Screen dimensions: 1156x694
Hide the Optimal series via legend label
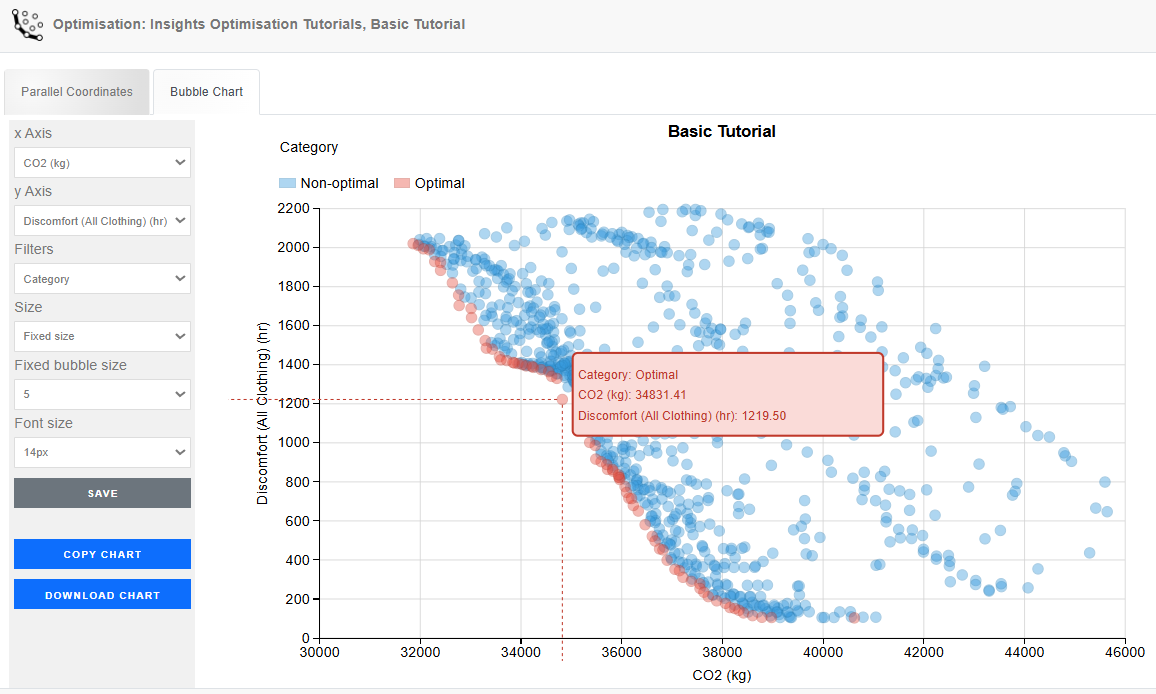(x=440, y=183)
